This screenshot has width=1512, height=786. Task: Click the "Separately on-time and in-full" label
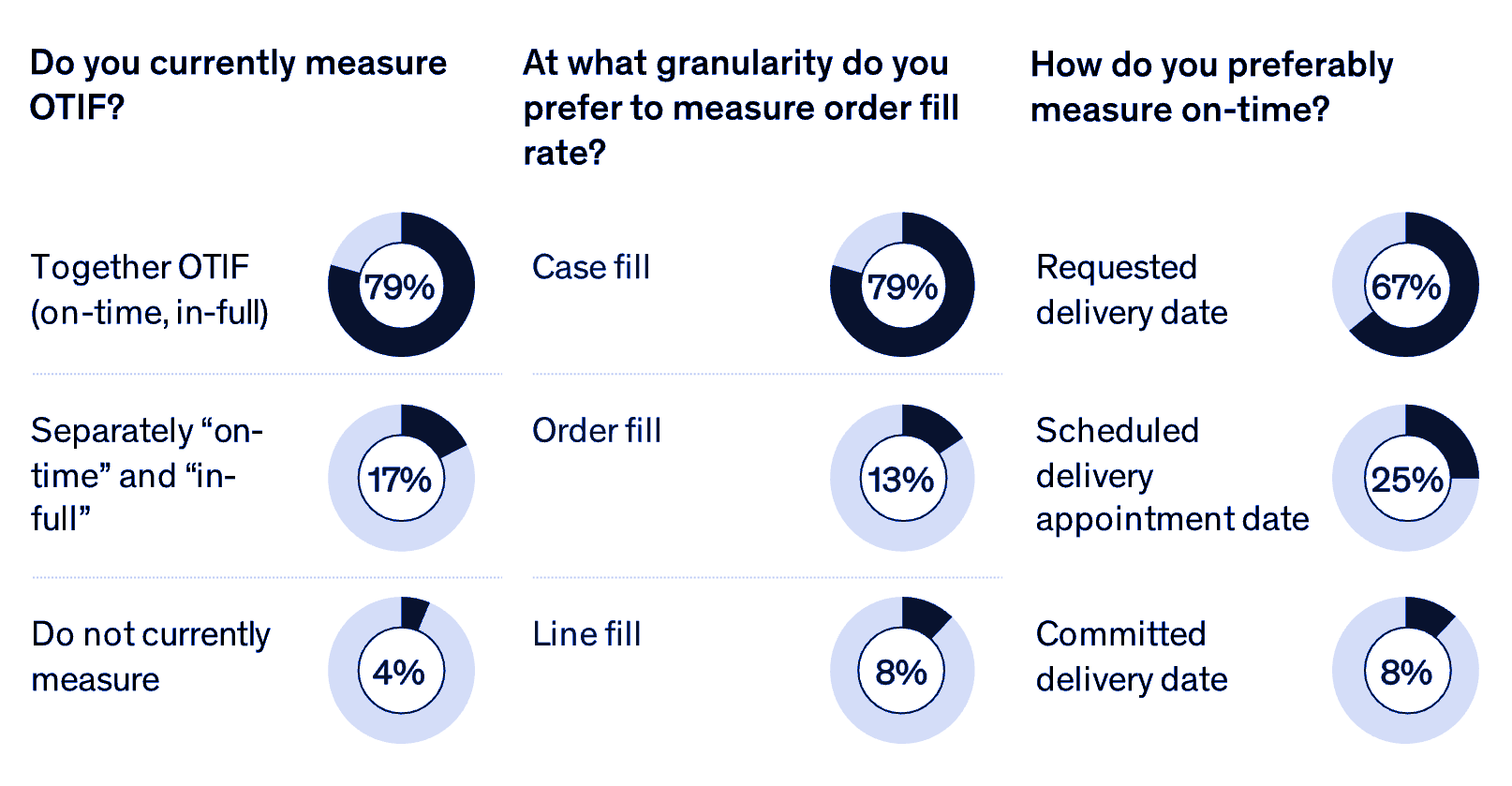click(x=147, y=474)
